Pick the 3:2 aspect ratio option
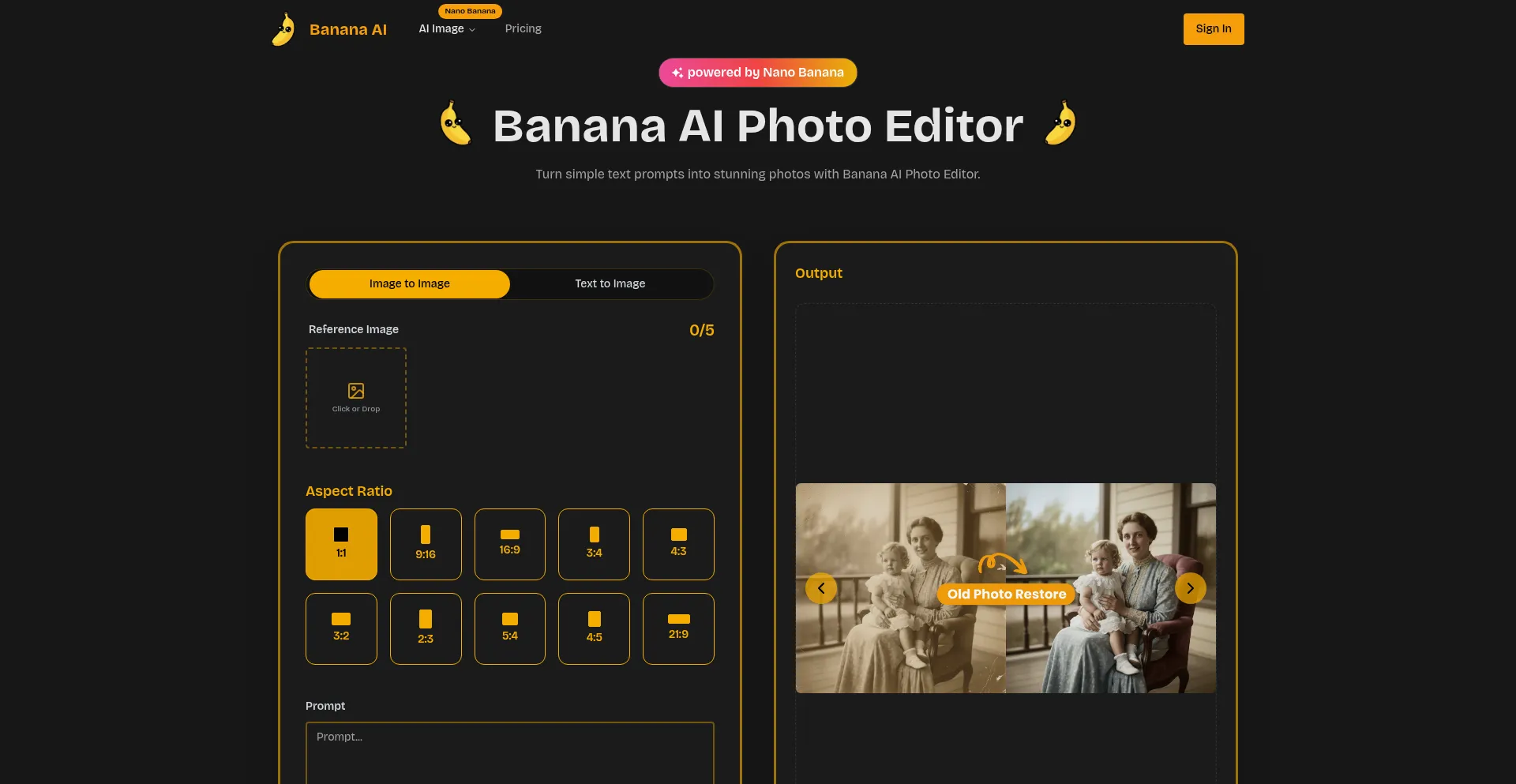Viewport: 1516px width, 784px height. (341, 628)
